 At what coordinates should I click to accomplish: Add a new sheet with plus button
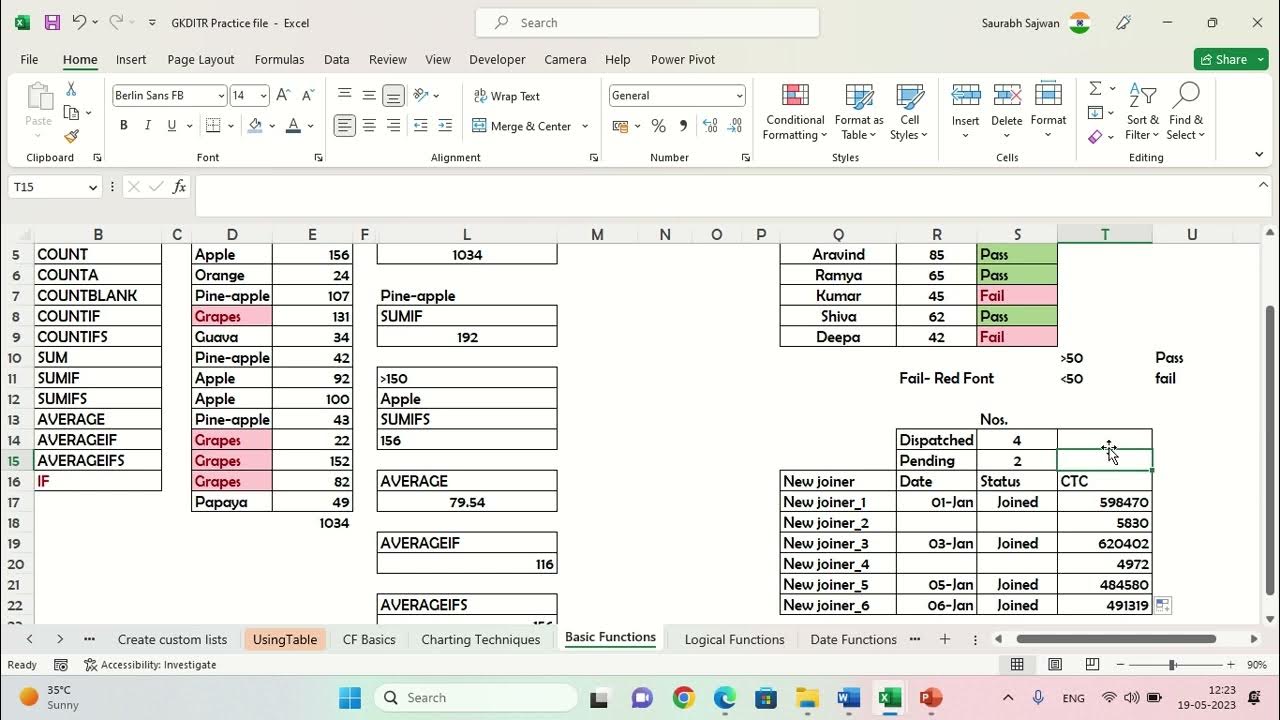coord(944,639)
